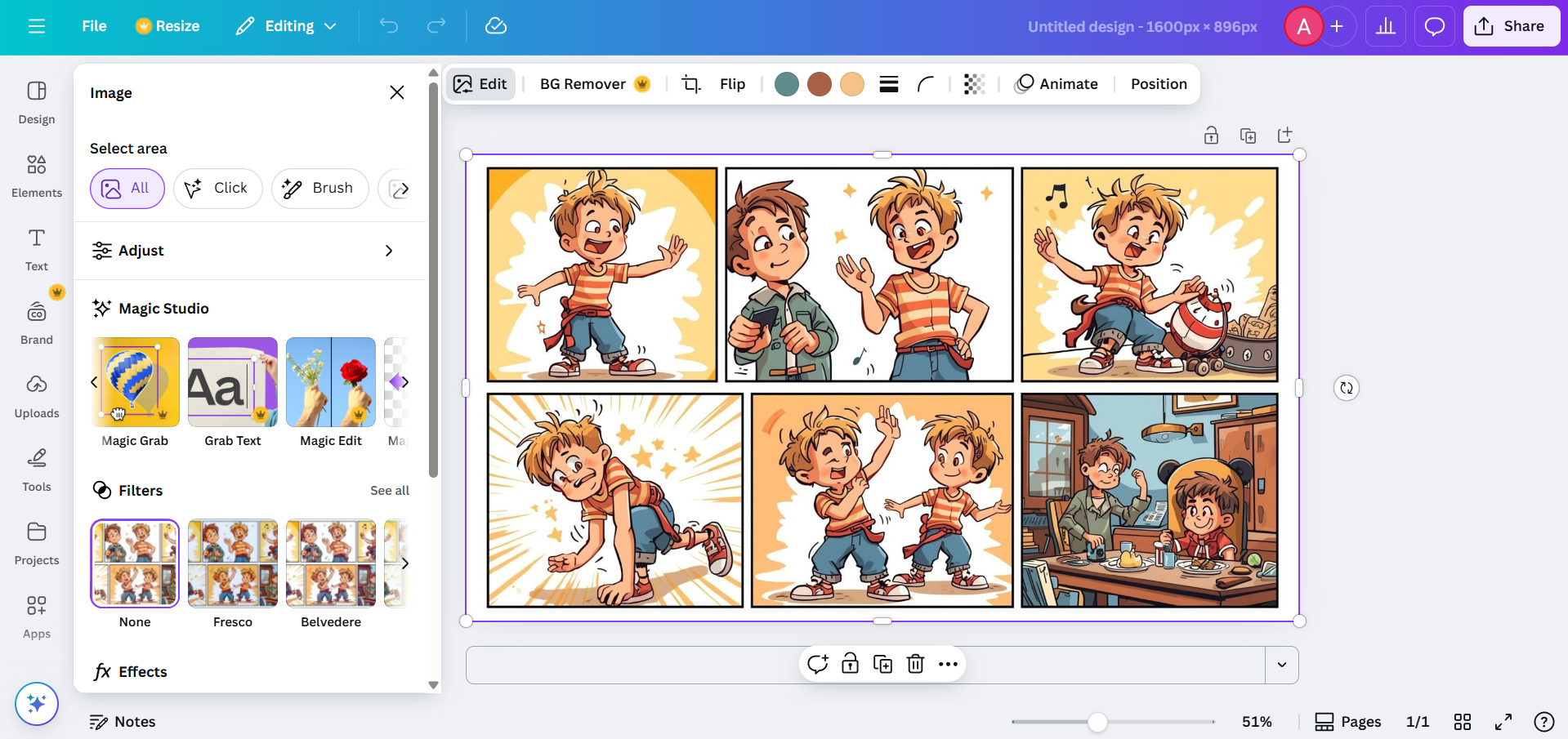Open the File menu

tap(93, 25)
